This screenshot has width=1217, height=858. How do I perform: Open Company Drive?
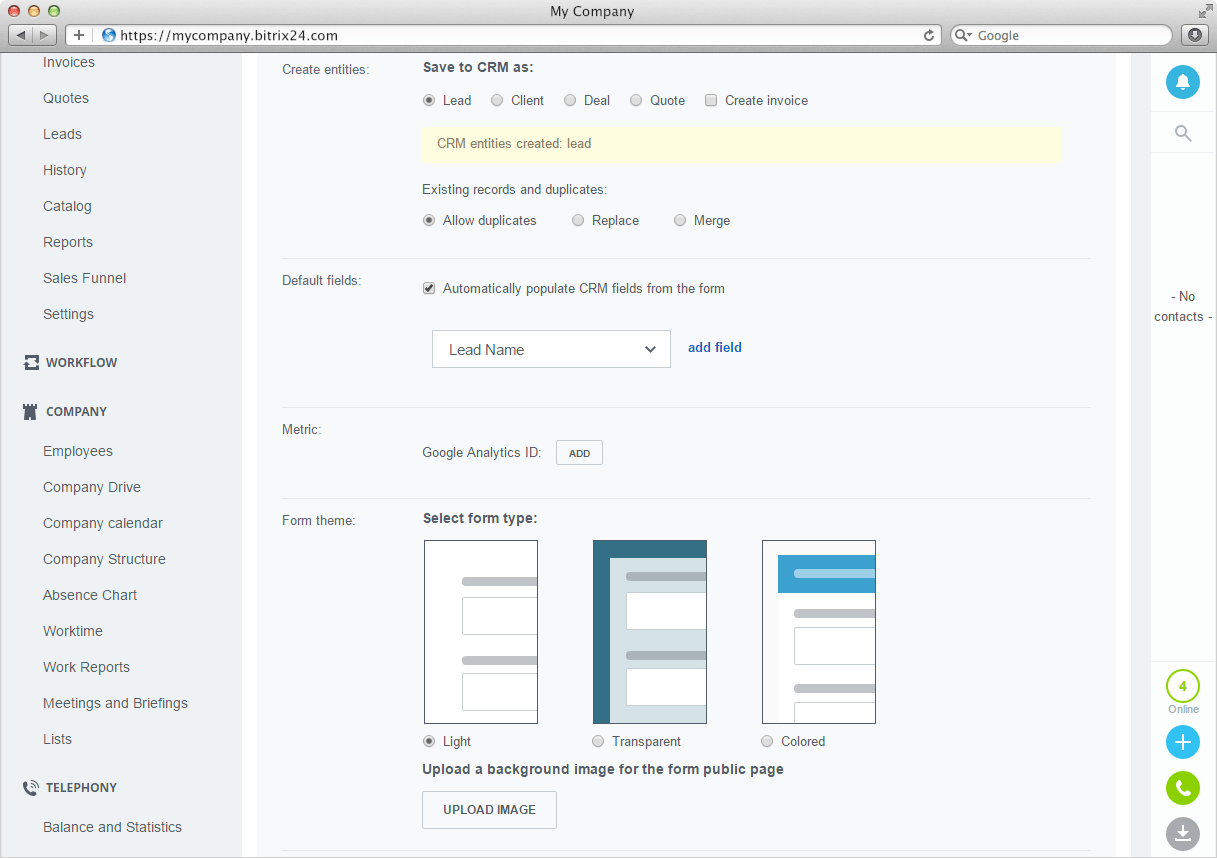92,487
